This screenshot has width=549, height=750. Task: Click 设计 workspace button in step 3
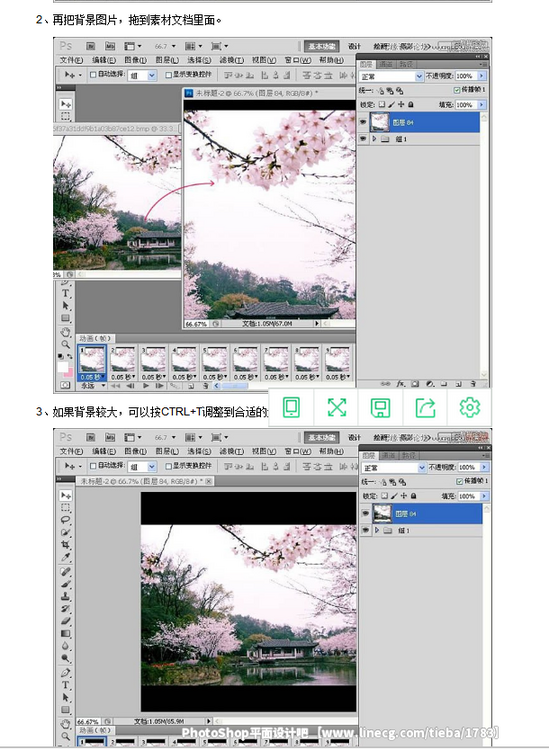coord(354,437)
